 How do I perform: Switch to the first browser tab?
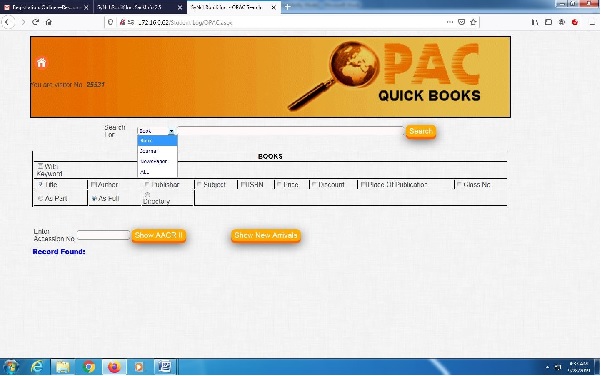click(45, 7)
